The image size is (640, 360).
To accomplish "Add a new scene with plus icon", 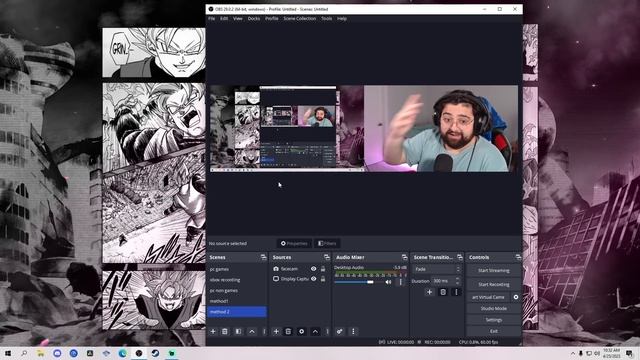I will [x=213, y=331].
